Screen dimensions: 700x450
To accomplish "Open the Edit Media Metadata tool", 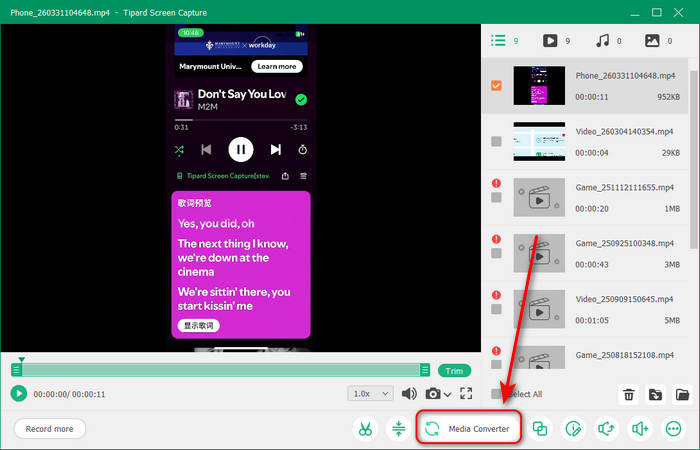I will point(573,429).
